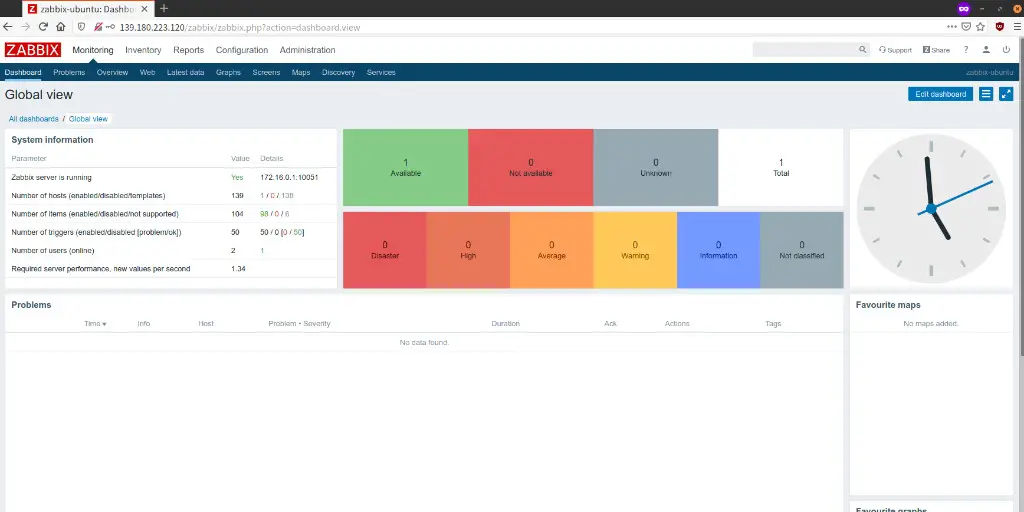Open a new browser tab
Image resolution: width=1024 pixels, height=512 pixels.
[164, 8]
